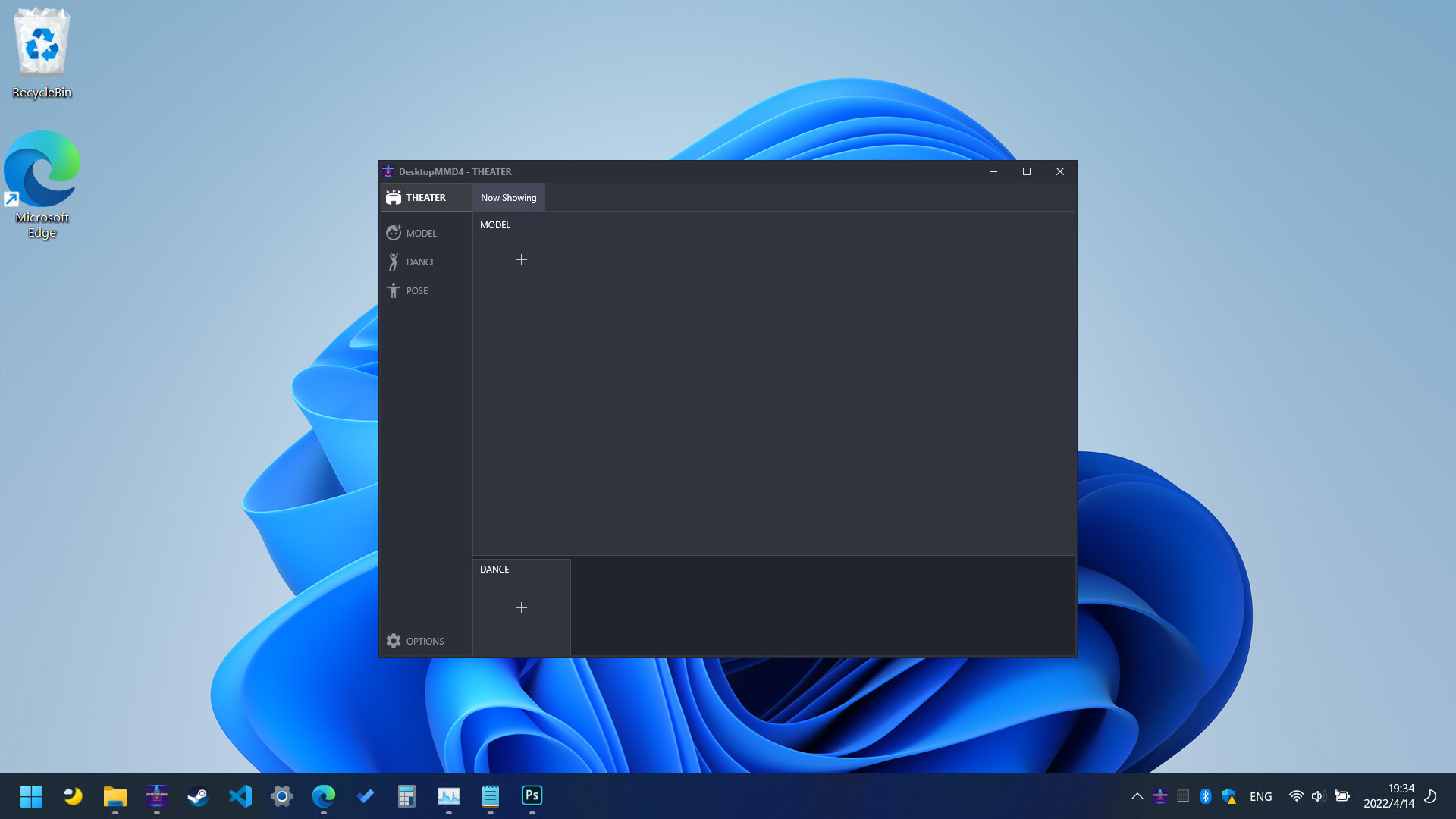This screenshot has width=1456, height=819.
Task: Open Microsoft Edge from taskbar
Action: tap(324, 795)
